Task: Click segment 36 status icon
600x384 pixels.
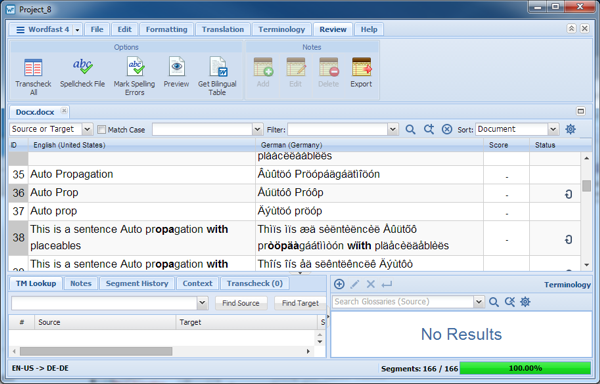Action: point(569,194)
